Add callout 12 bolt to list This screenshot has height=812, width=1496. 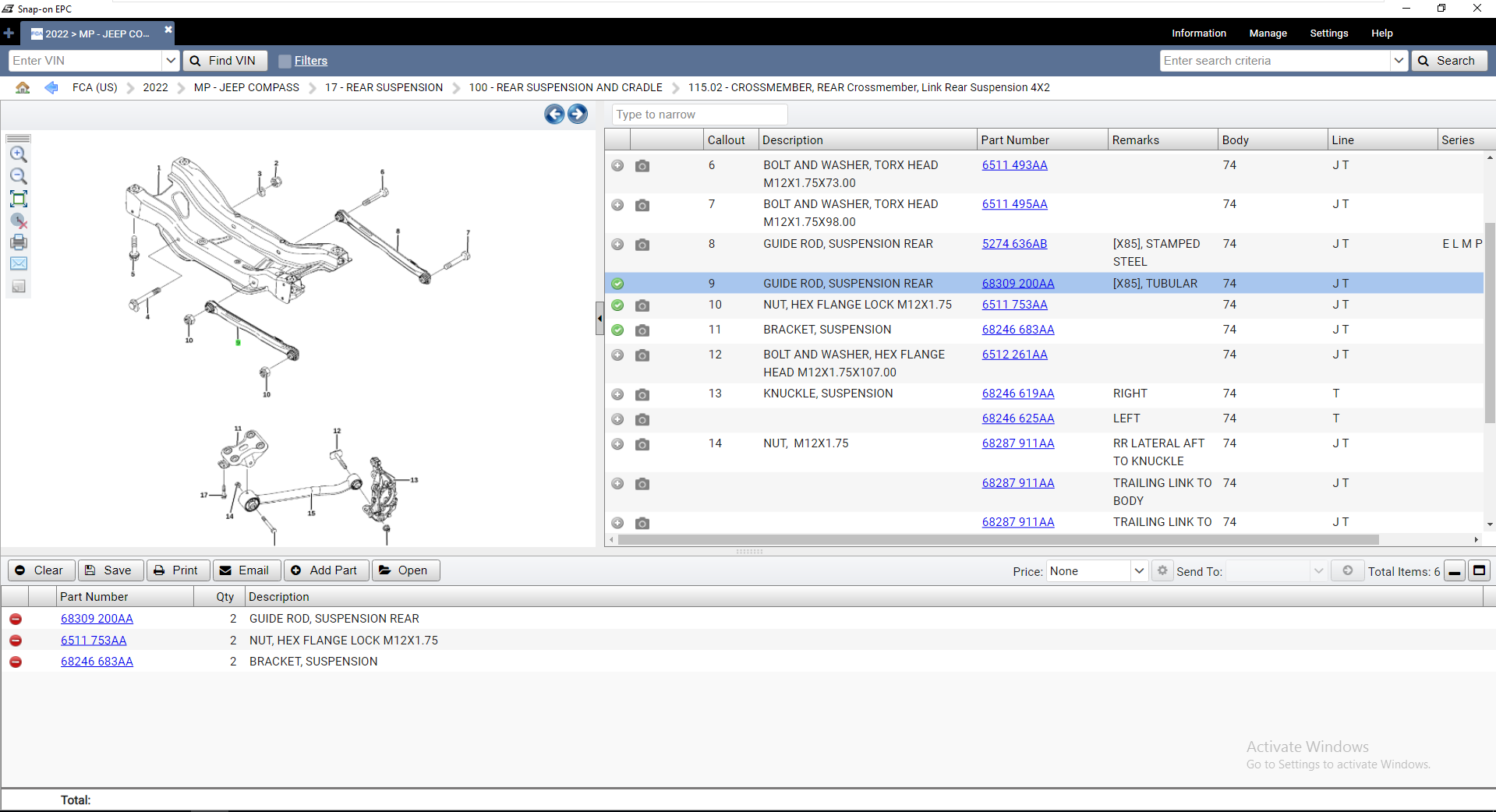pos(617,355)
